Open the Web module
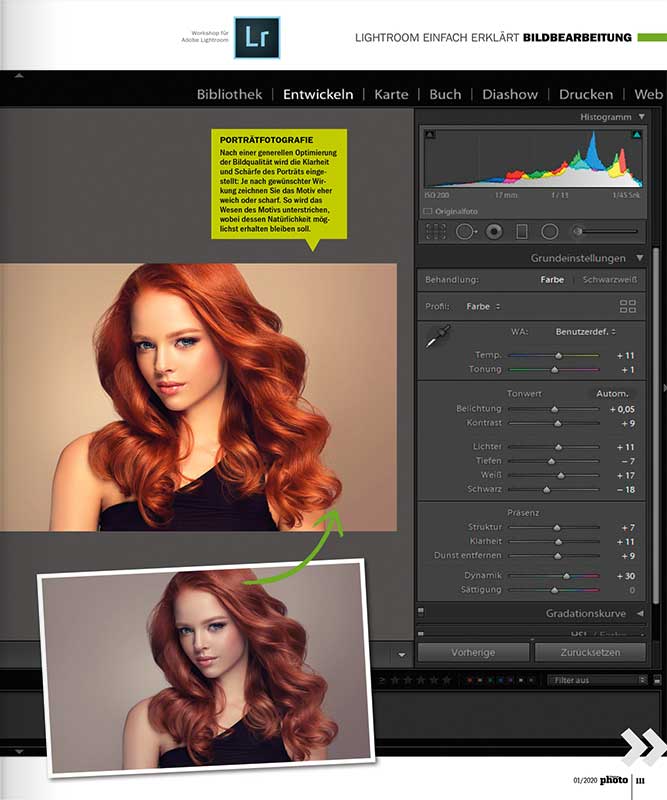This screenshot has width=667, height=800. coord(649,94)
